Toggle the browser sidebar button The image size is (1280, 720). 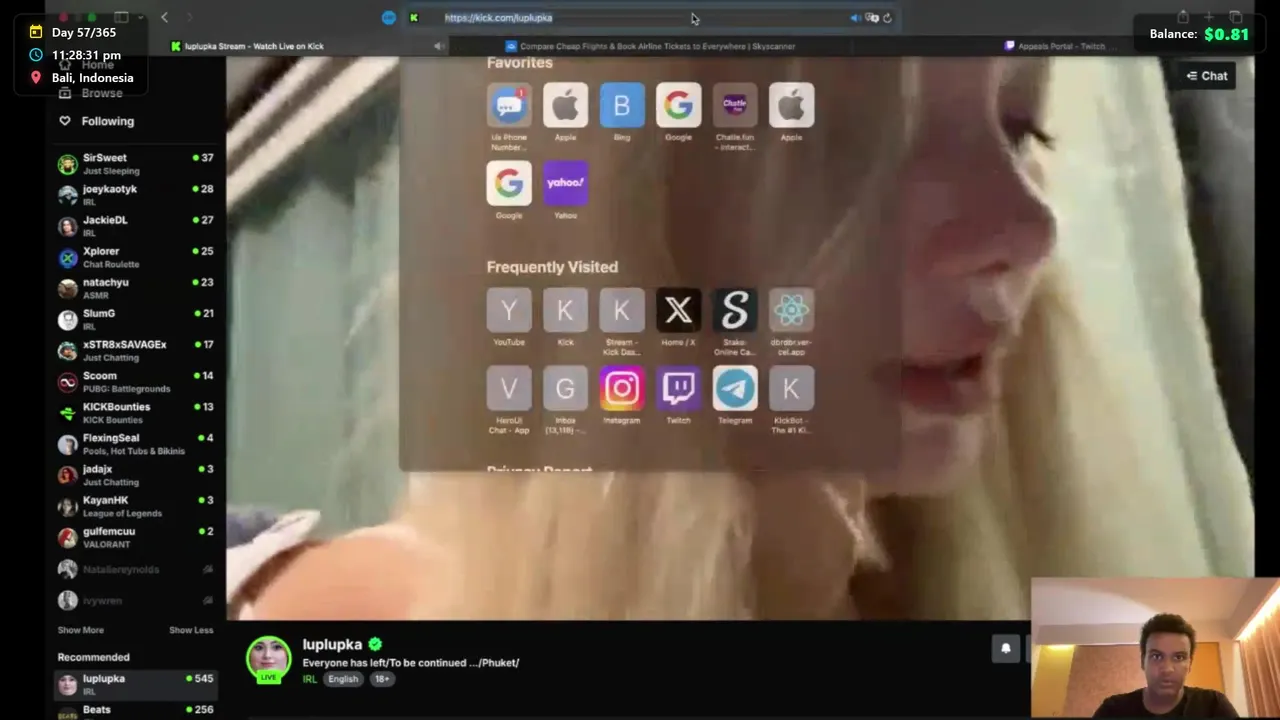(121, 17)
